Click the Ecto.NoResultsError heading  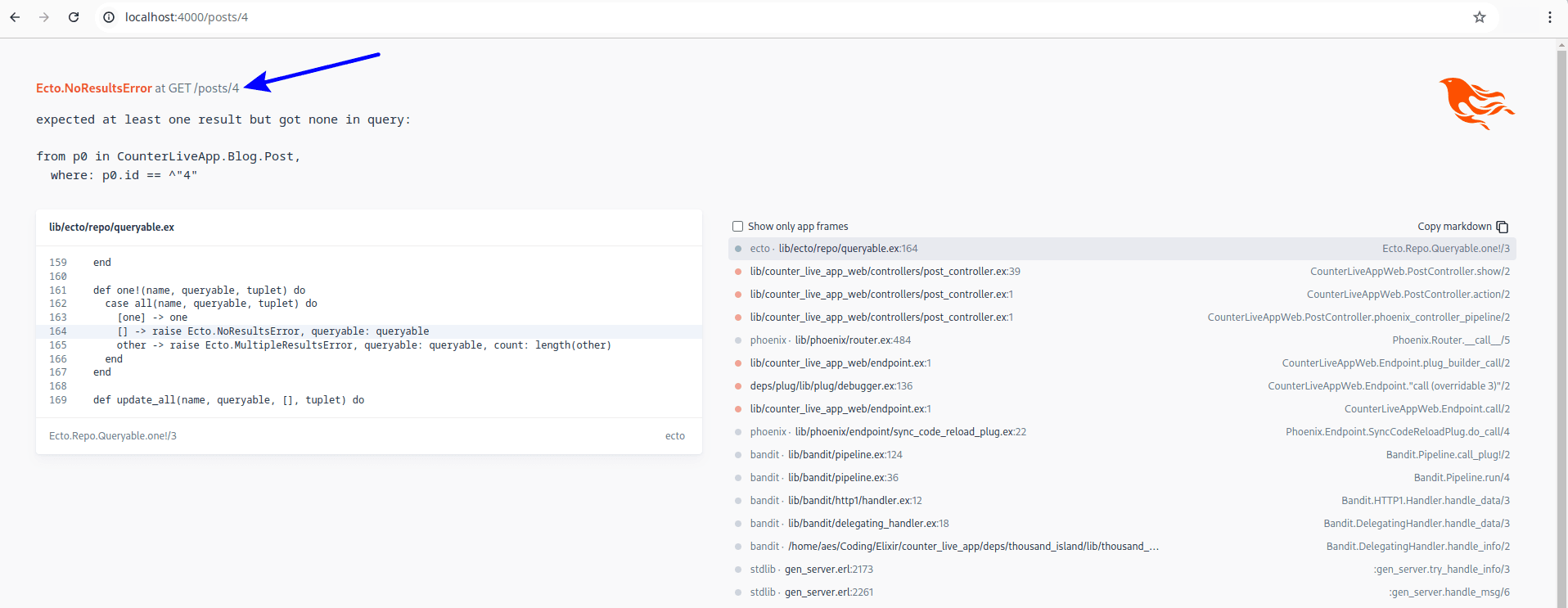tap(94, 88)
